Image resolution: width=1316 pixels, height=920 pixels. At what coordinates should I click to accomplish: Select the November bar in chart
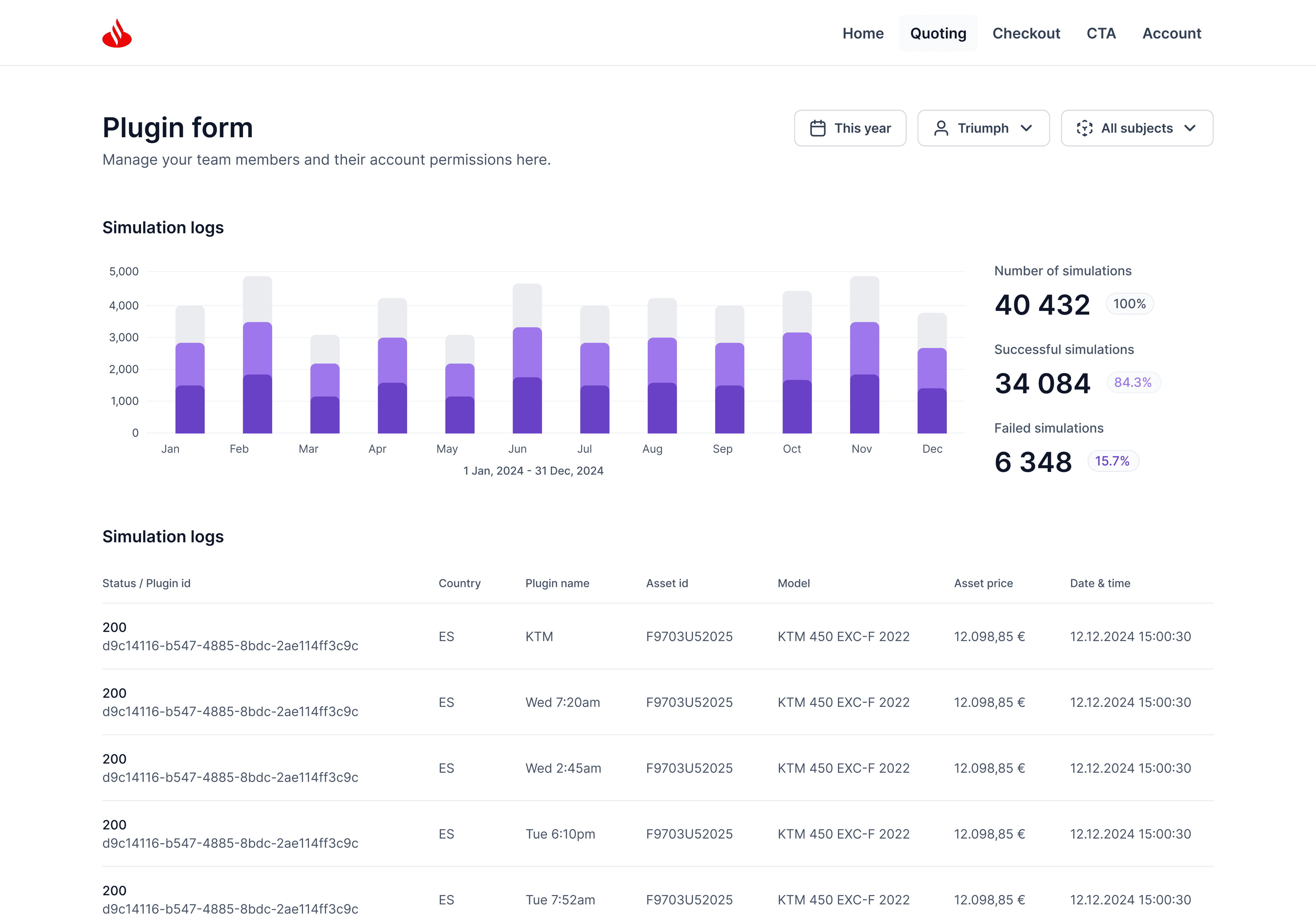(x=864, y=355)
